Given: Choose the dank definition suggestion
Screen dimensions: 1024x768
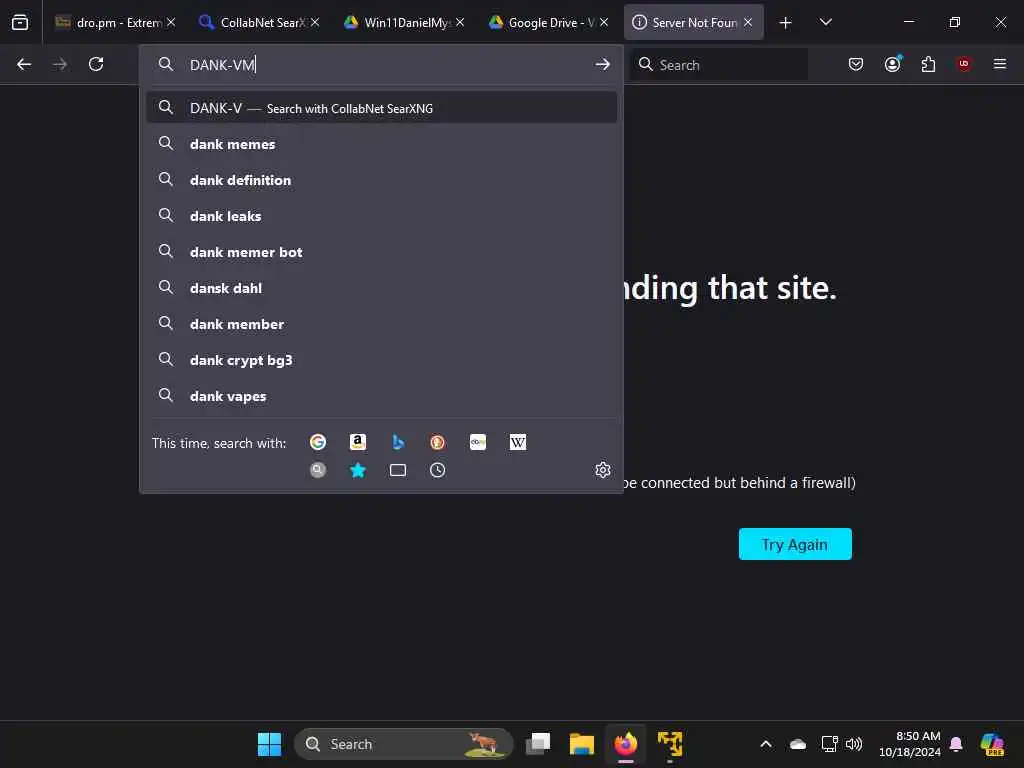Looking at the screenshot, I should (381, 180).
